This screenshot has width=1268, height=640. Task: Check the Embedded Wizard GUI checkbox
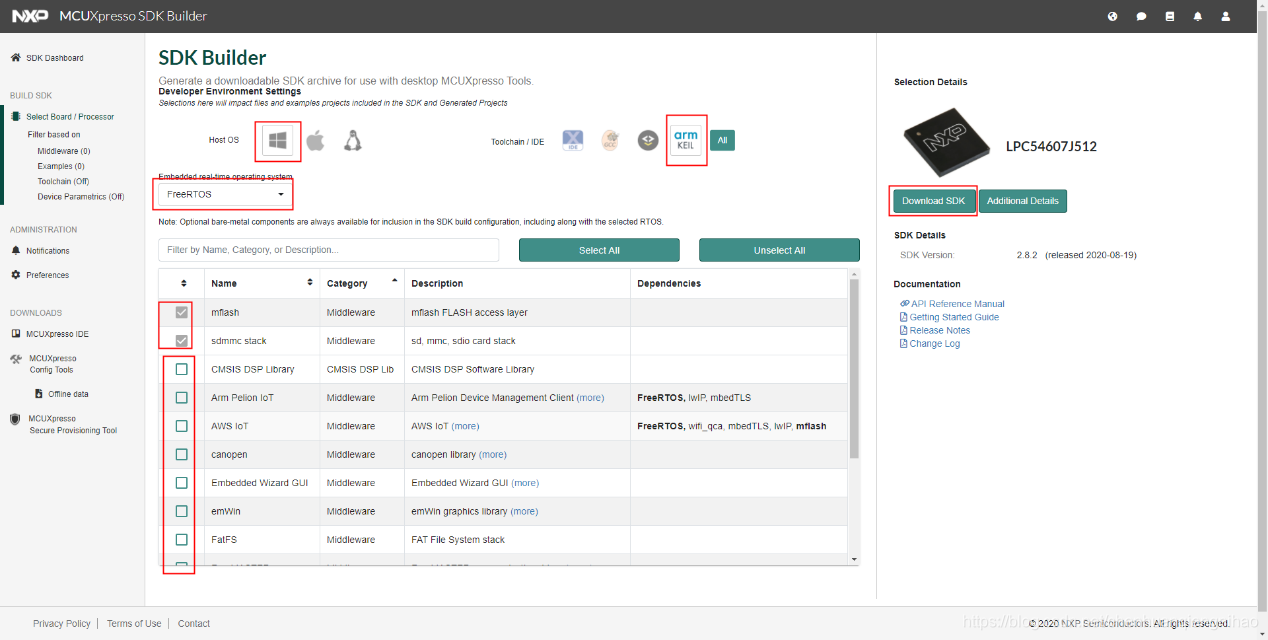[181, 482]
